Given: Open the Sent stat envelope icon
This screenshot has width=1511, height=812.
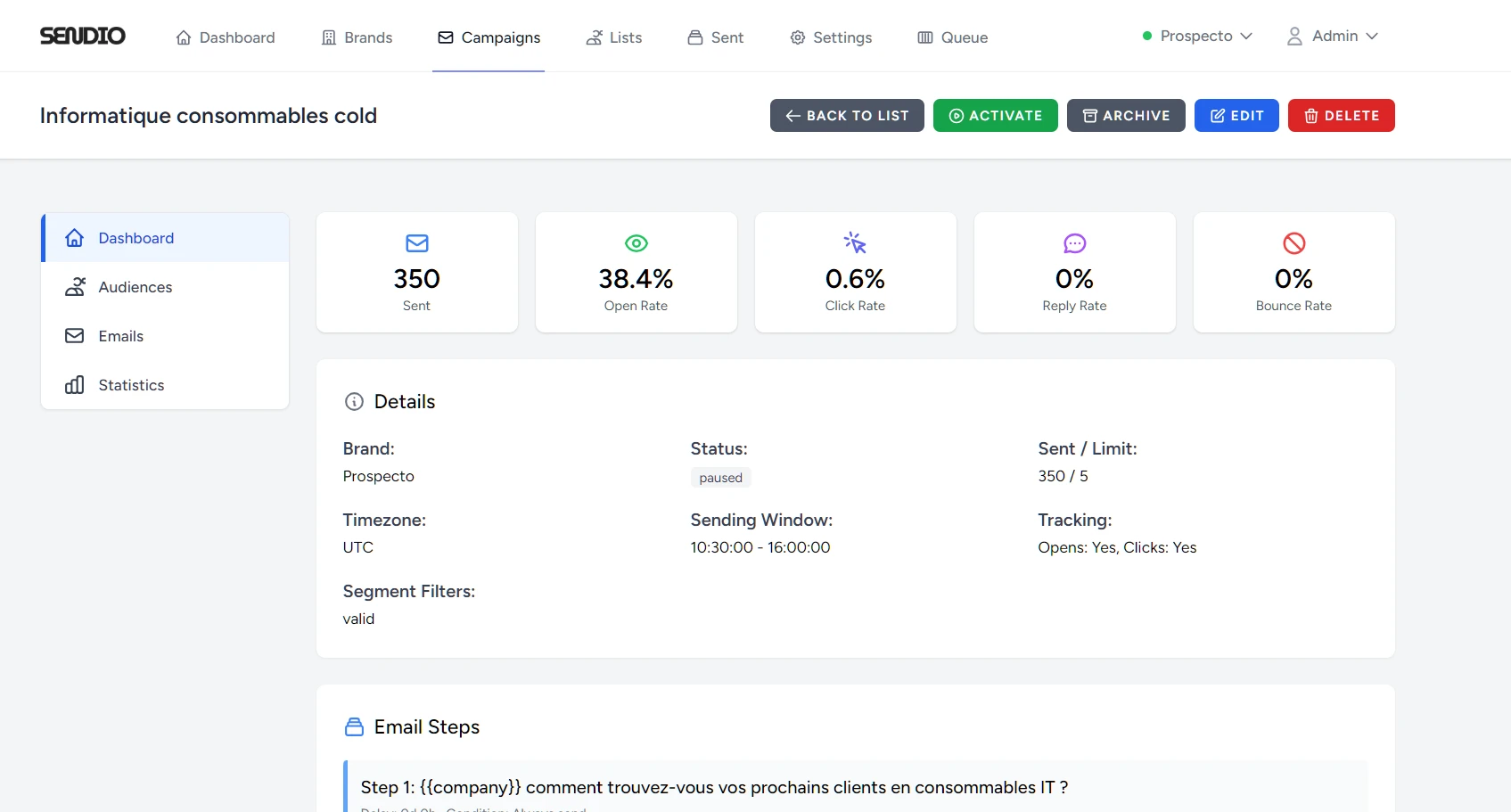Looking at the screenshot, I should click(417, 243).
